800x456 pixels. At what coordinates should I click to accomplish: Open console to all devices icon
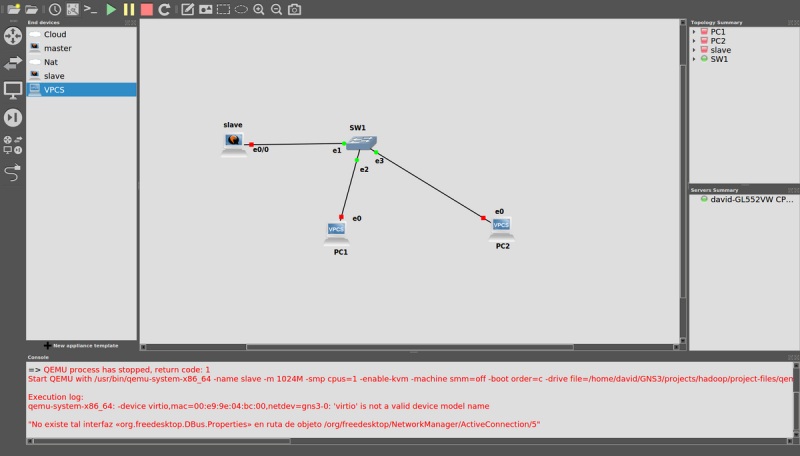pyautogui.click(x=90, y=9)
